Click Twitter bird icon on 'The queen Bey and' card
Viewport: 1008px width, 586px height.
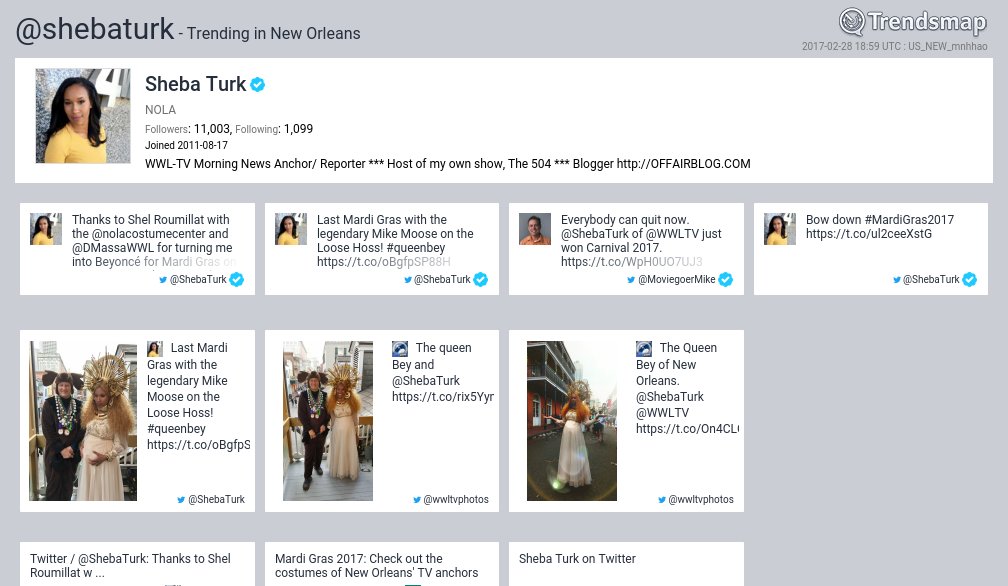[417, 500]
